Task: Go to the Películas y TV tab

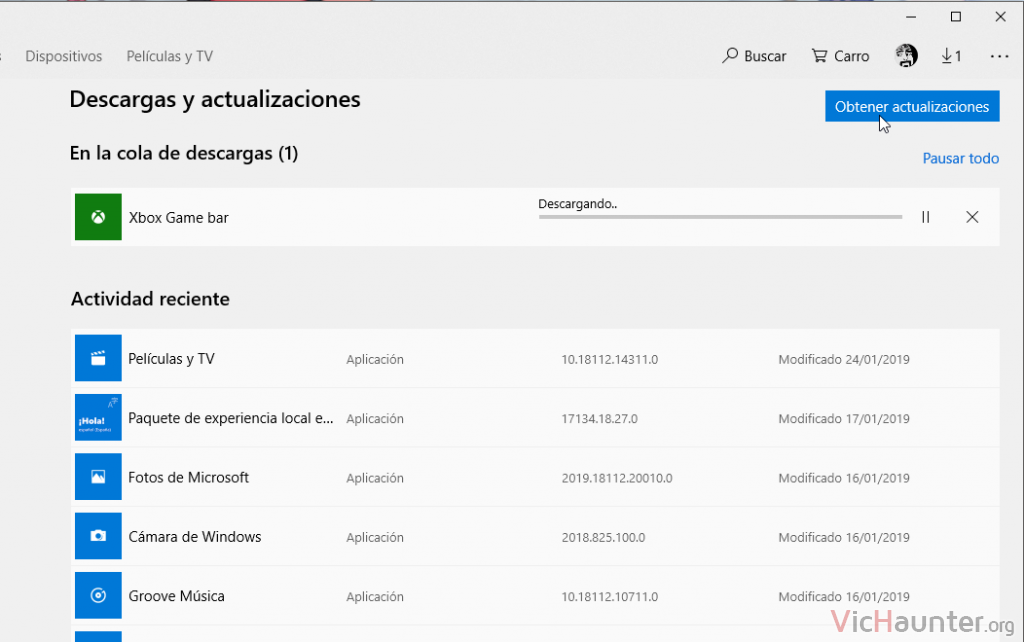Action: click(x=170, y=56)
